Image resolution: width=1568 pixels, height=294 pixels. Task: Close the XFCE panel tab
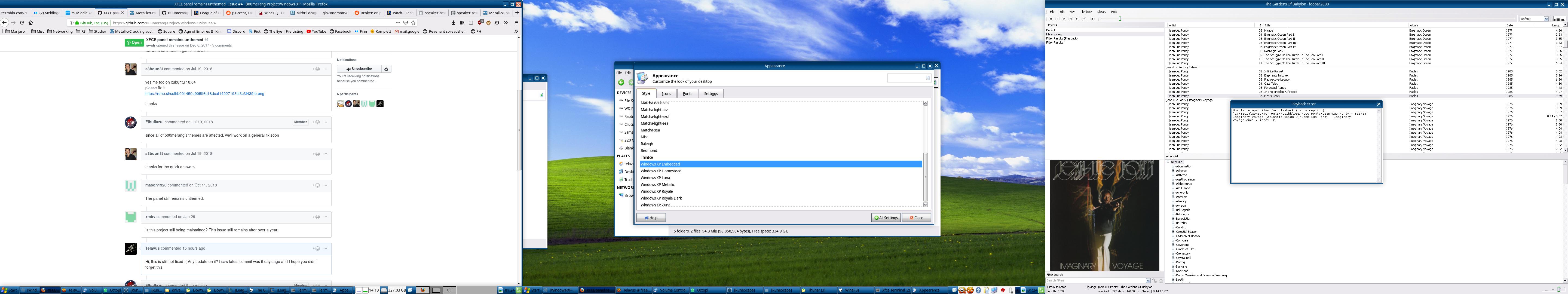[122, 13]
